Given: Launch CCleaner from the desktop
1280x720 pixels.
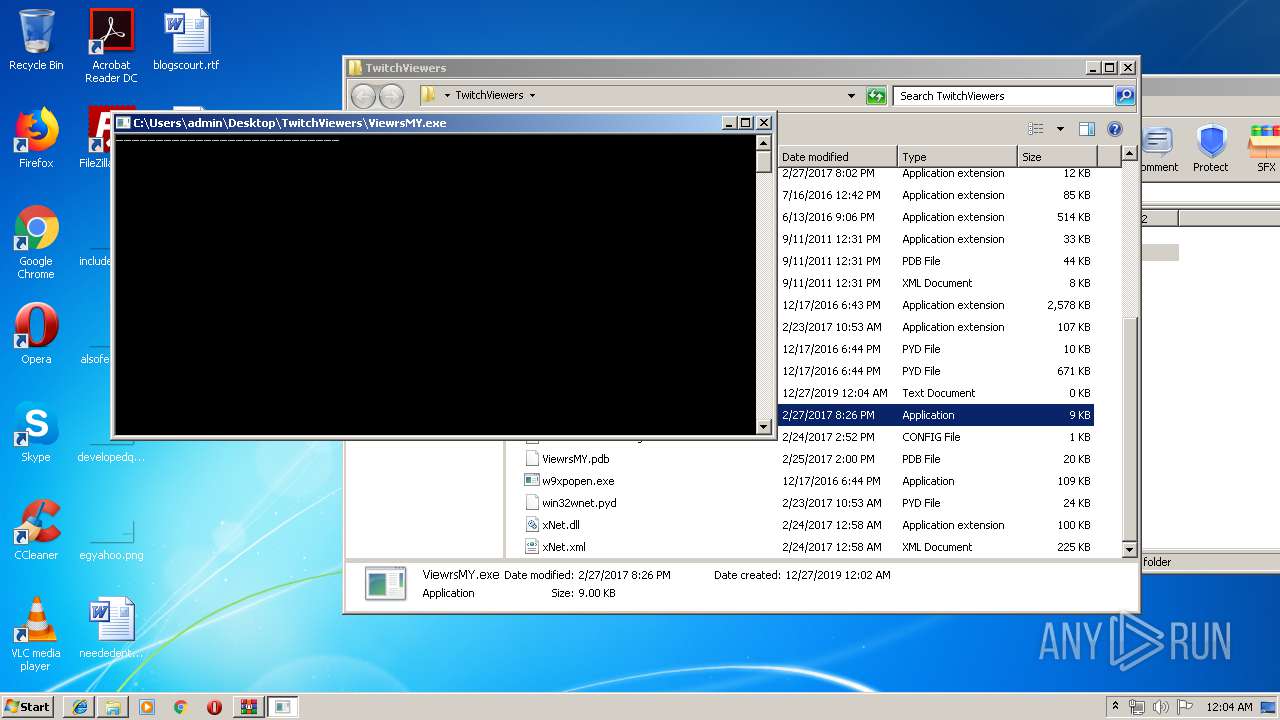Looking at the screenshot, I should click(x=36, y=530).
